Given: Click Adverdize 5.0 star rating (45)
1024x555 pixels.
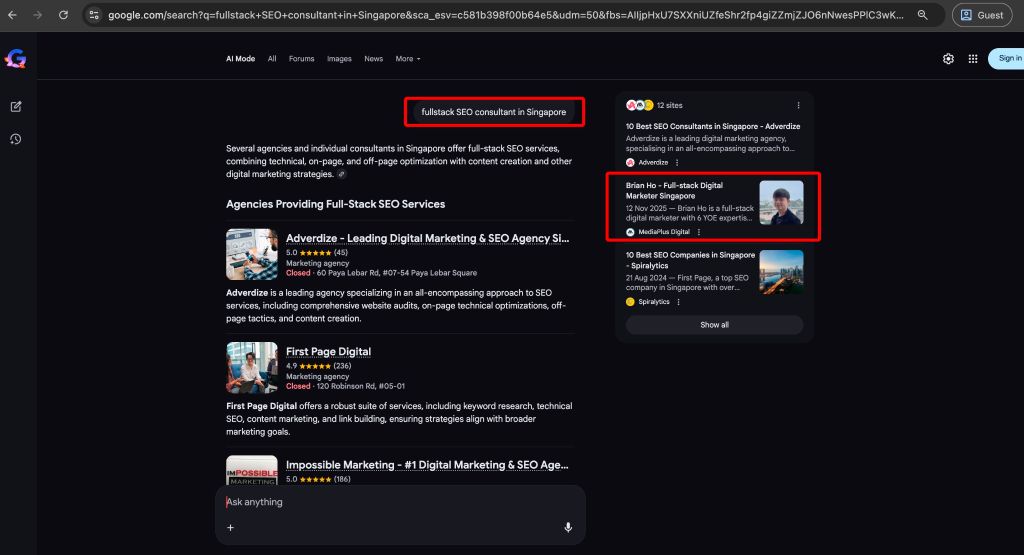Looking at the screenshot, I should (x=317, y=253).
